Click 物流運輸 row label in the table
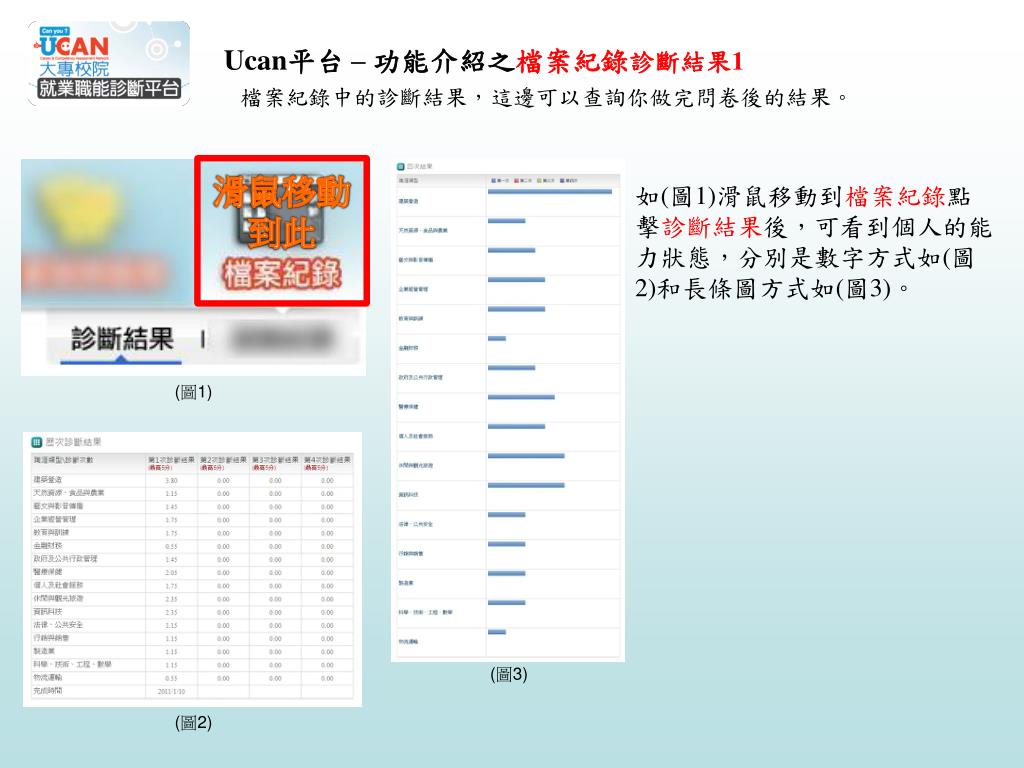 coord(48,677)
